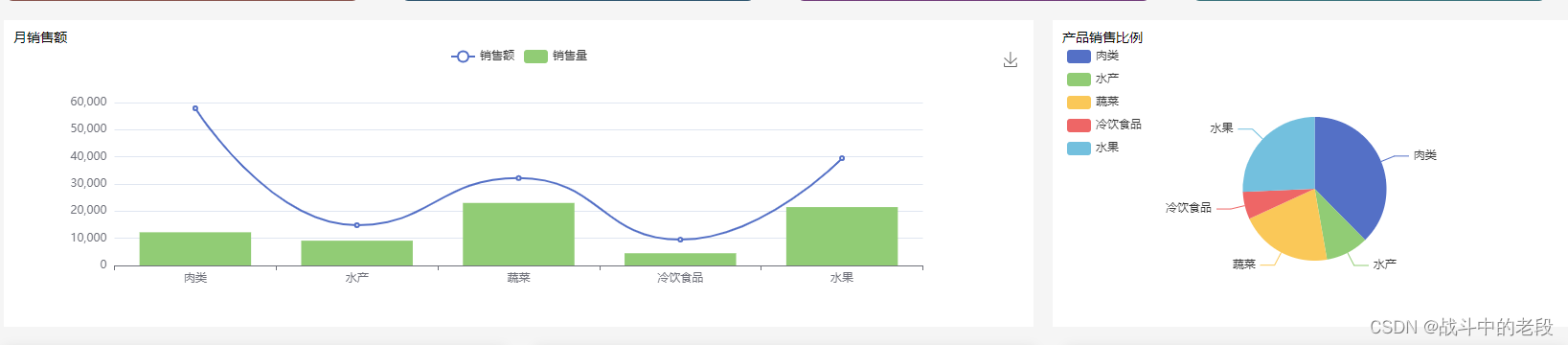Click the 水果 label beside the pie
1568x345 pixels.
pyautogui.click(x=1221, y=128)
